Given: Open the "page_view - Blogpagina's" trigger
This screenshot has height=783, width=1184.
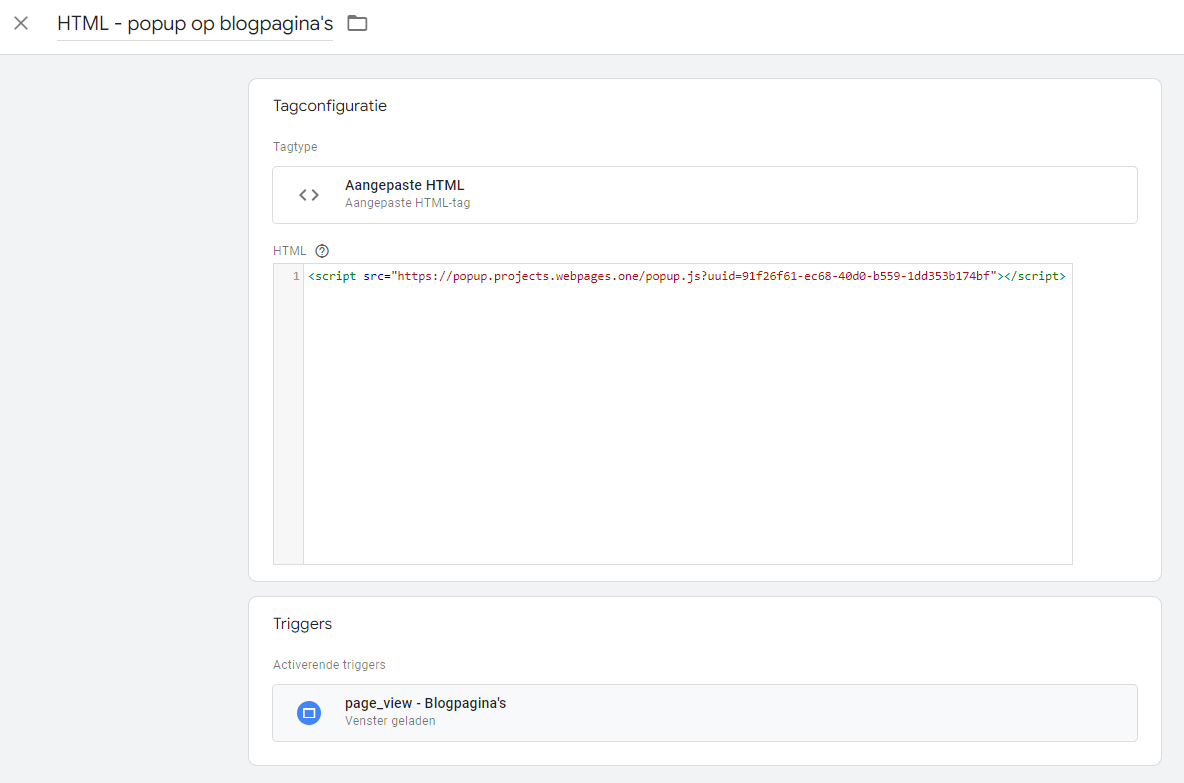Looking at the screenshot, I should point(425,703).
